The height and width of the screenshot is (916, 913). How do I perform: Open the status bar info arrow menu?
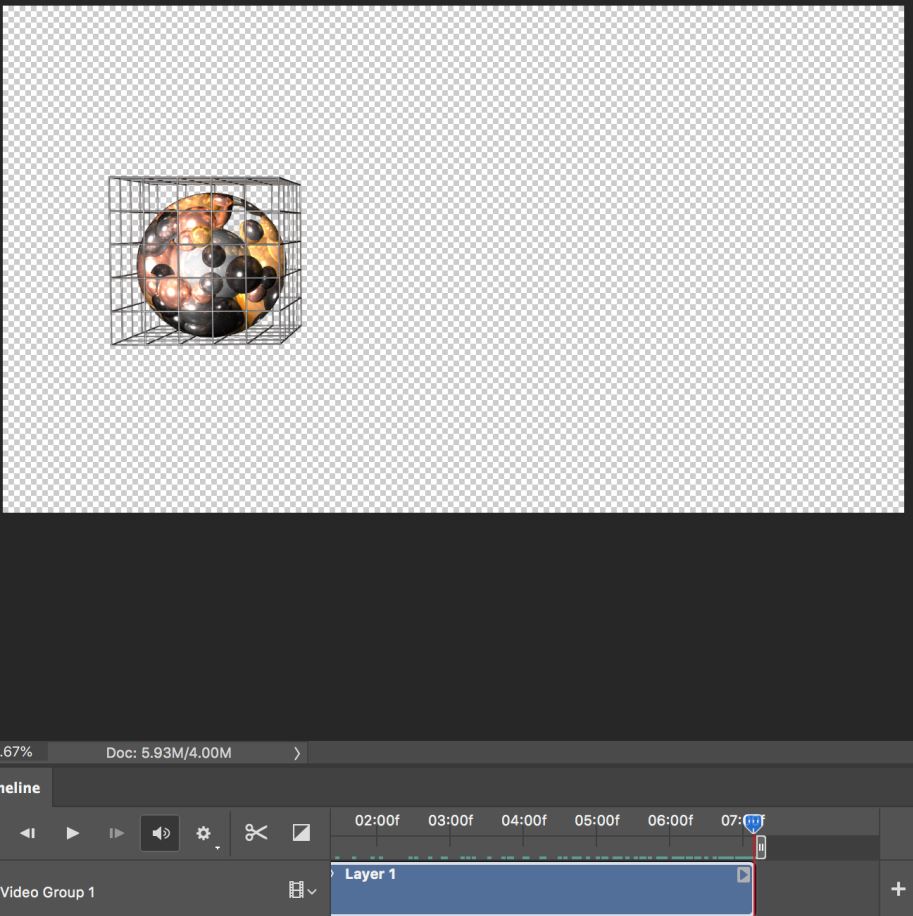(x=297, y=753)
